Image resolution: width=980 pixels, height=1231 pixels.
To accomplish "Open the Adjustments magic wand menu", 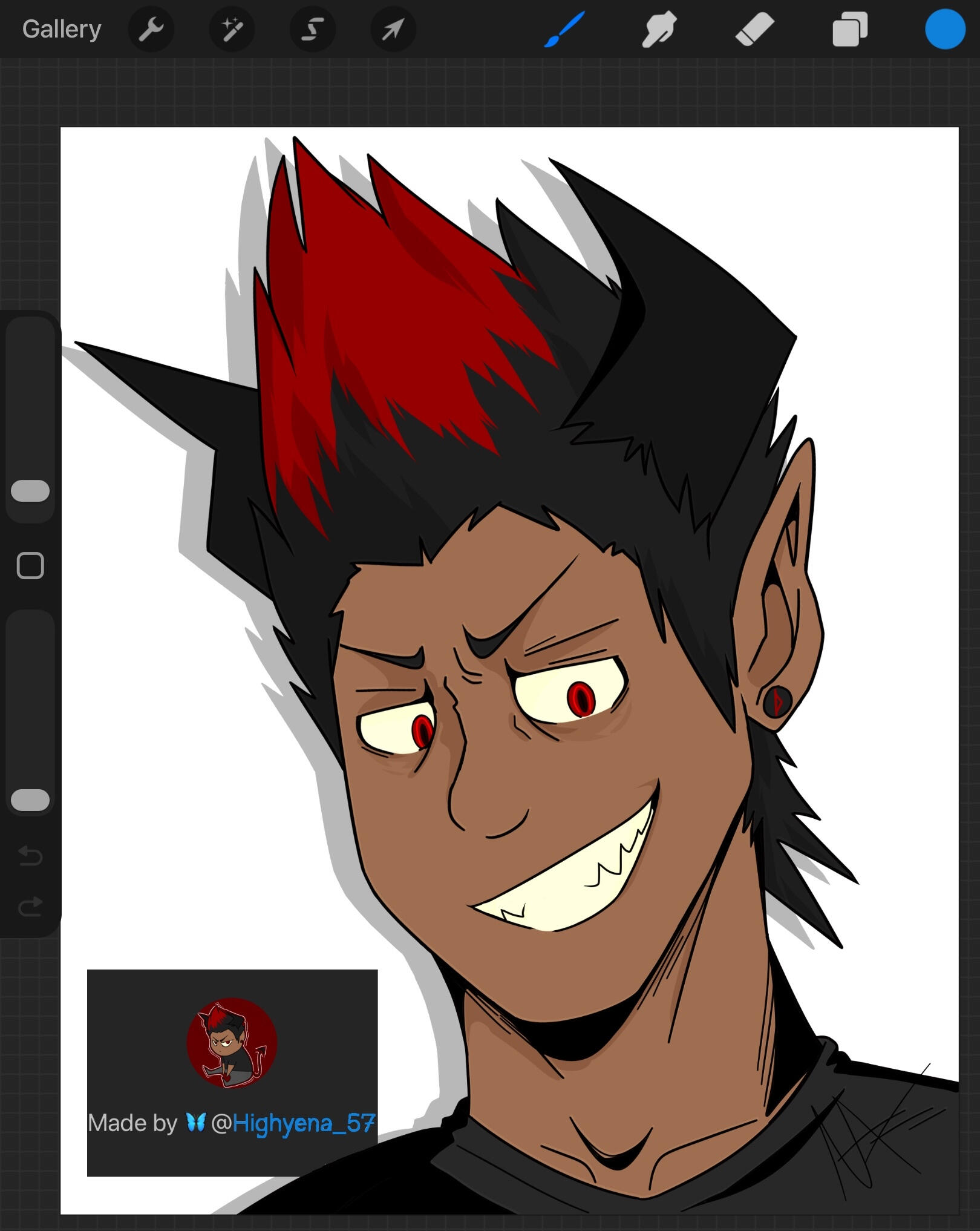I will [x=232, y=29].
